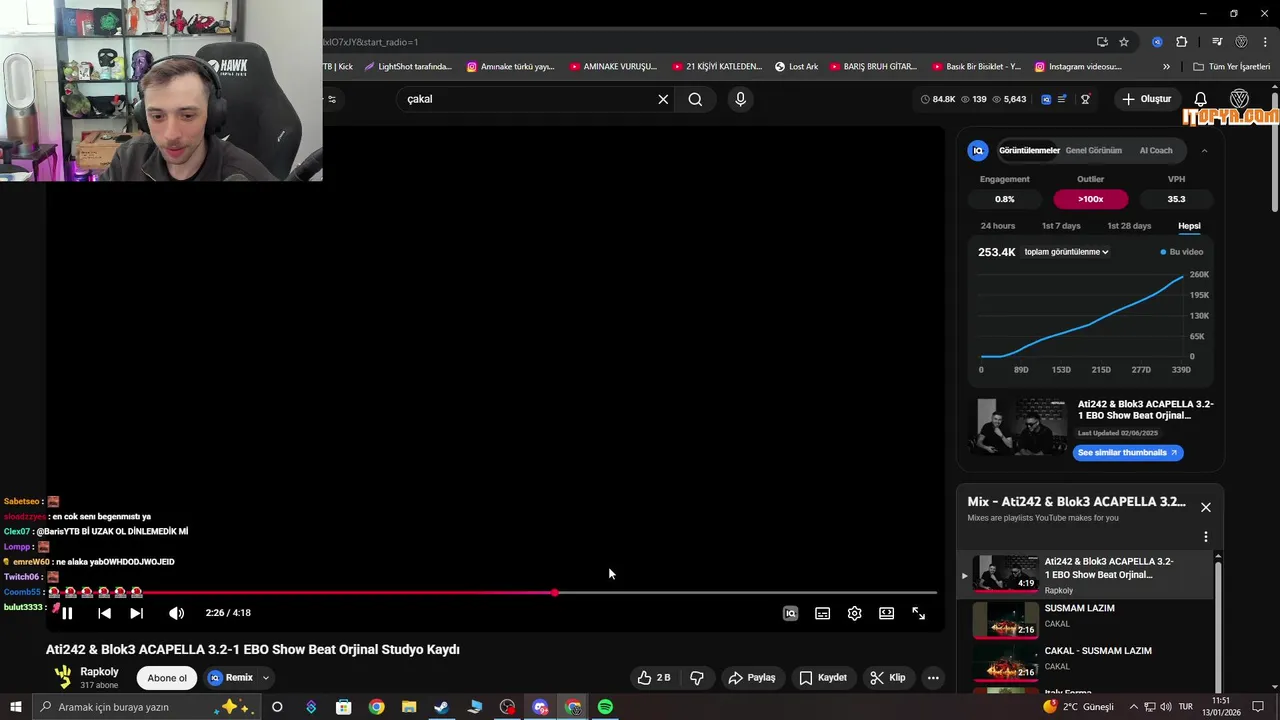Open Windows Start menu
This screenshot has width=1280, height=720.
point(15,707)
